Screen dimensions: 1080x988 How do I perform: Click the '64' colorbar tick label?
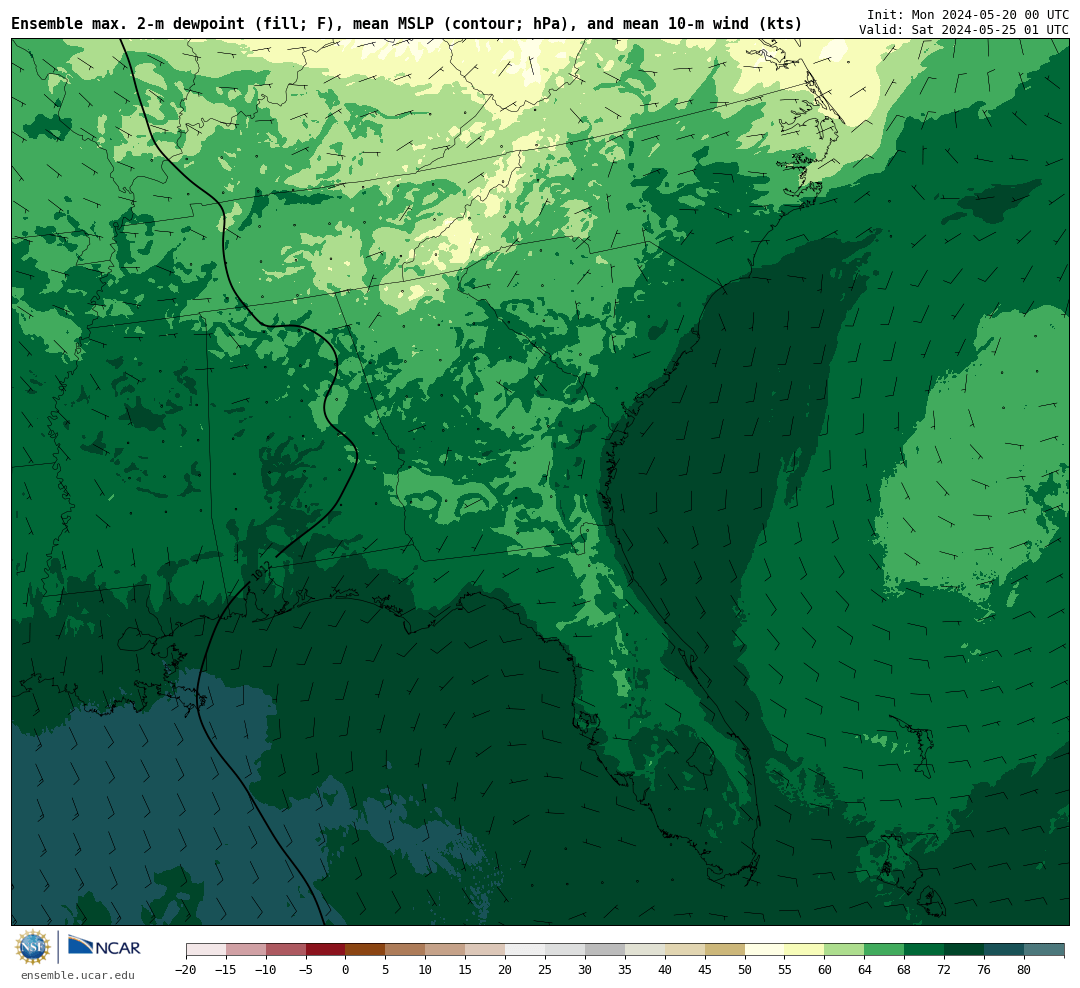point(865,970)
